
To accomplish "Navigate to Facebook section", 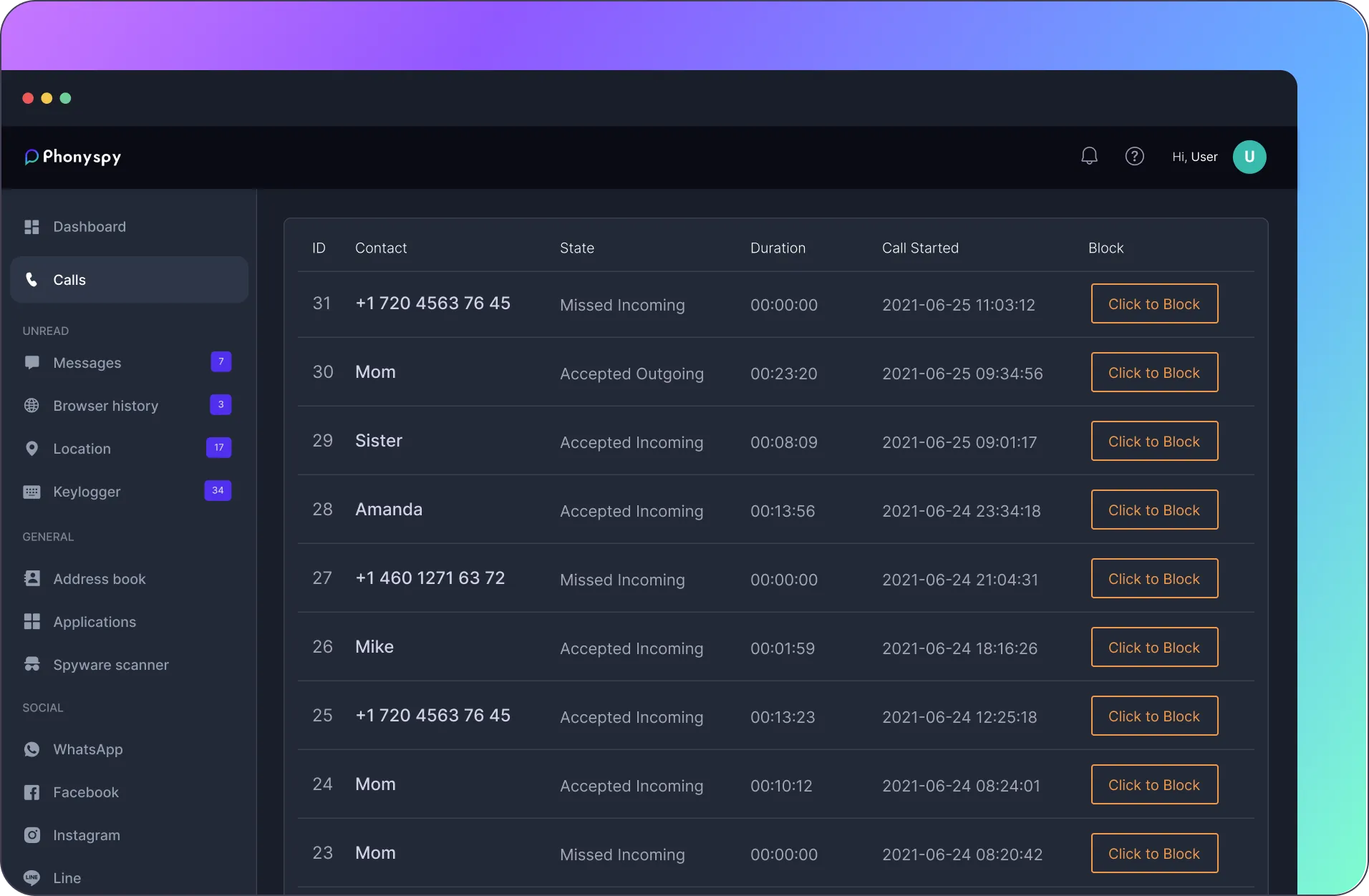I will [86, 792].
